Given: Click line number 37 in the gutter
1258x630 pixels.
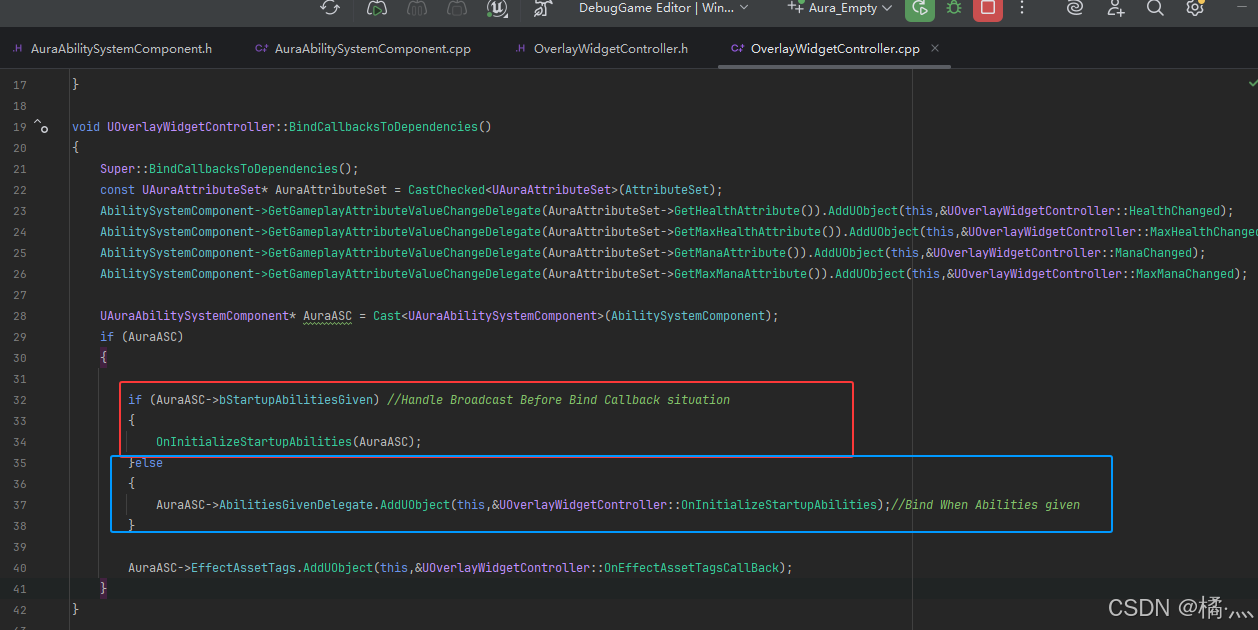Looking at the screenshot, I should coord(19,505).
